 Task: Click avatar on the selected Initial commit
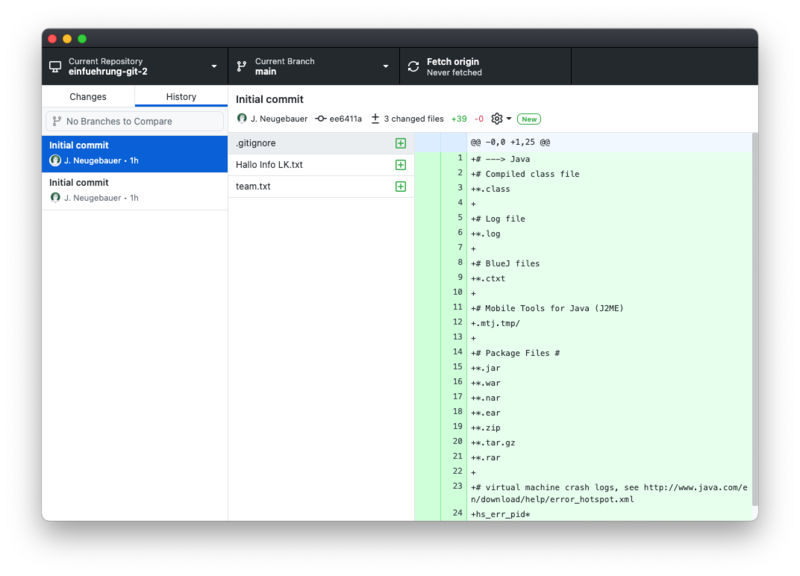55,160
